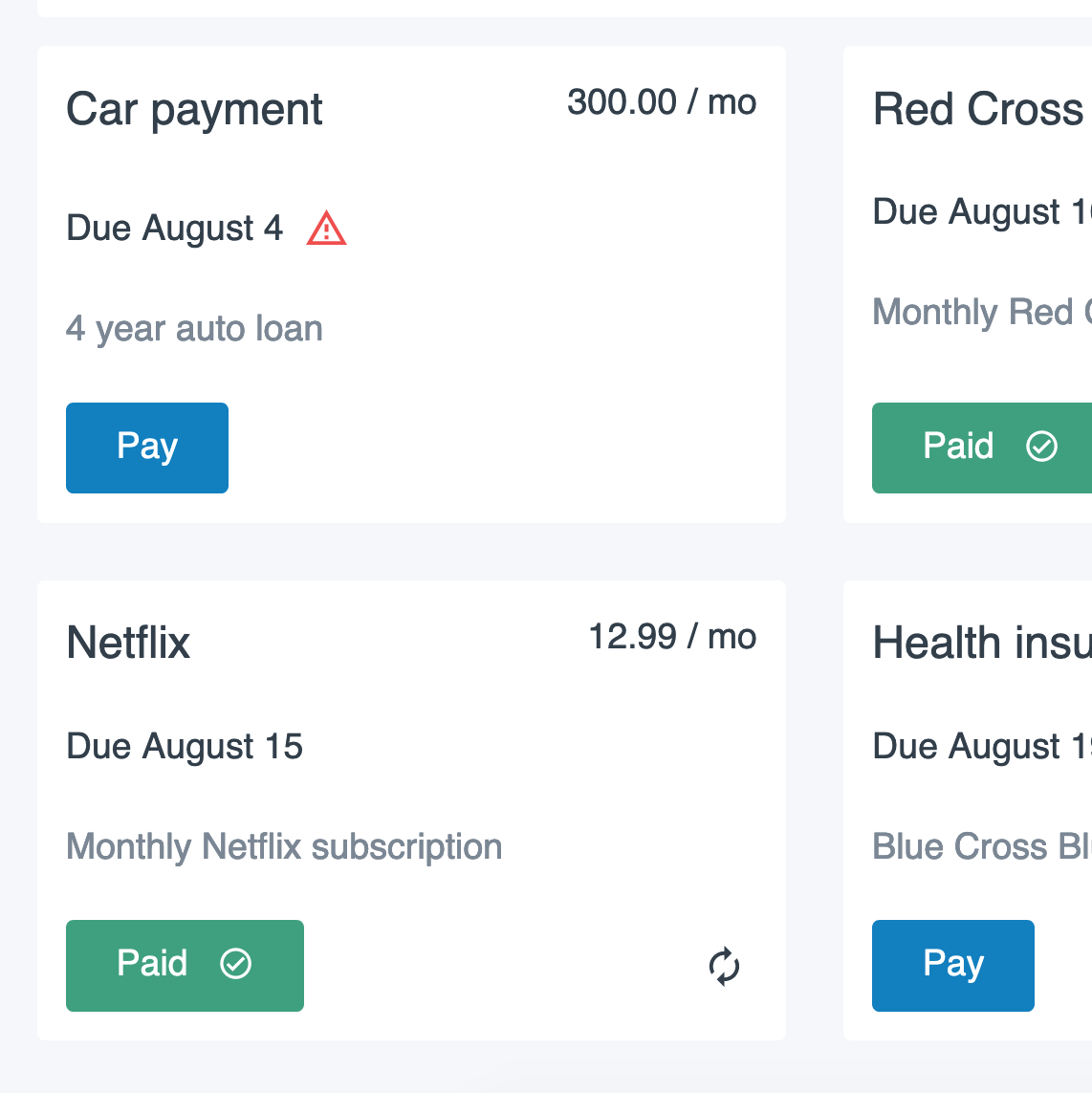Viewport: 1092px width, 1093px height.
Task: Click the circular refresh arrows below Netflix subscription
Action: 724,966
